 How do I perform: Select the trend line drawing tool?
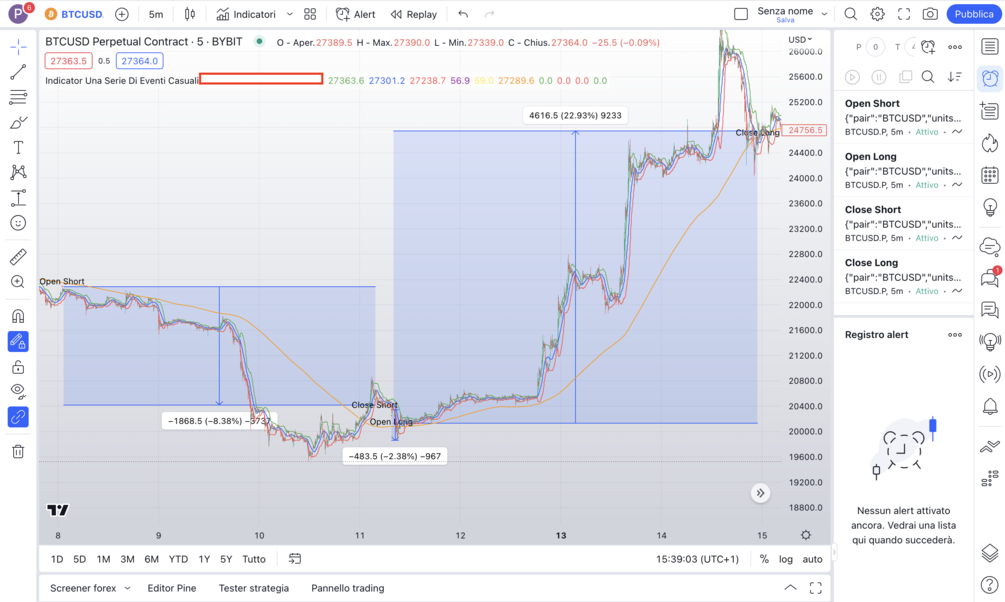(x=18, y=72)
